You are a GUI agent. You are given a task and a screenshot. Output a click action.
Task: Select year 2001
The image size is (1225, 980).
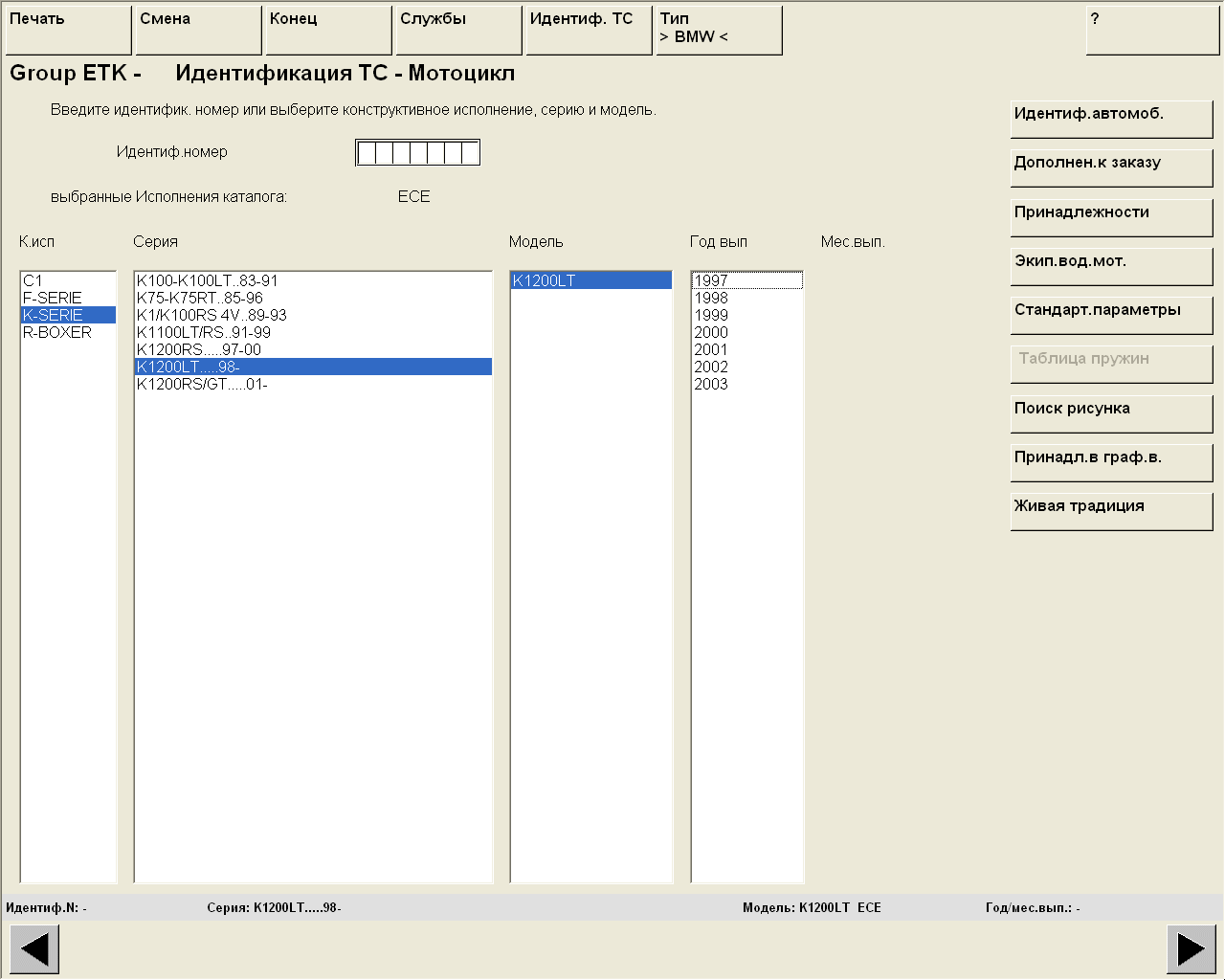coord(747,349)
